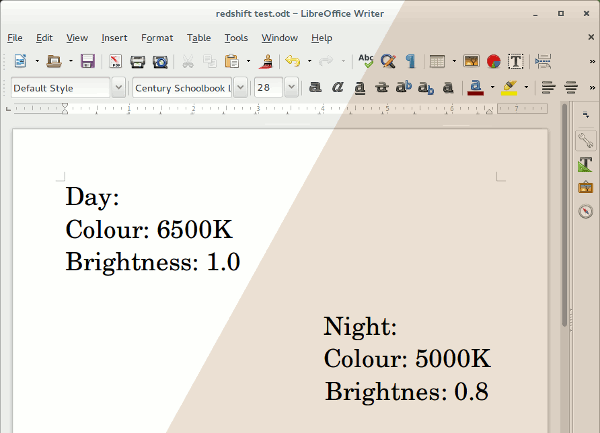This screenshot has width=600, height=433.
Task: Insert an image from the toolbar
Action: point(471,62)
